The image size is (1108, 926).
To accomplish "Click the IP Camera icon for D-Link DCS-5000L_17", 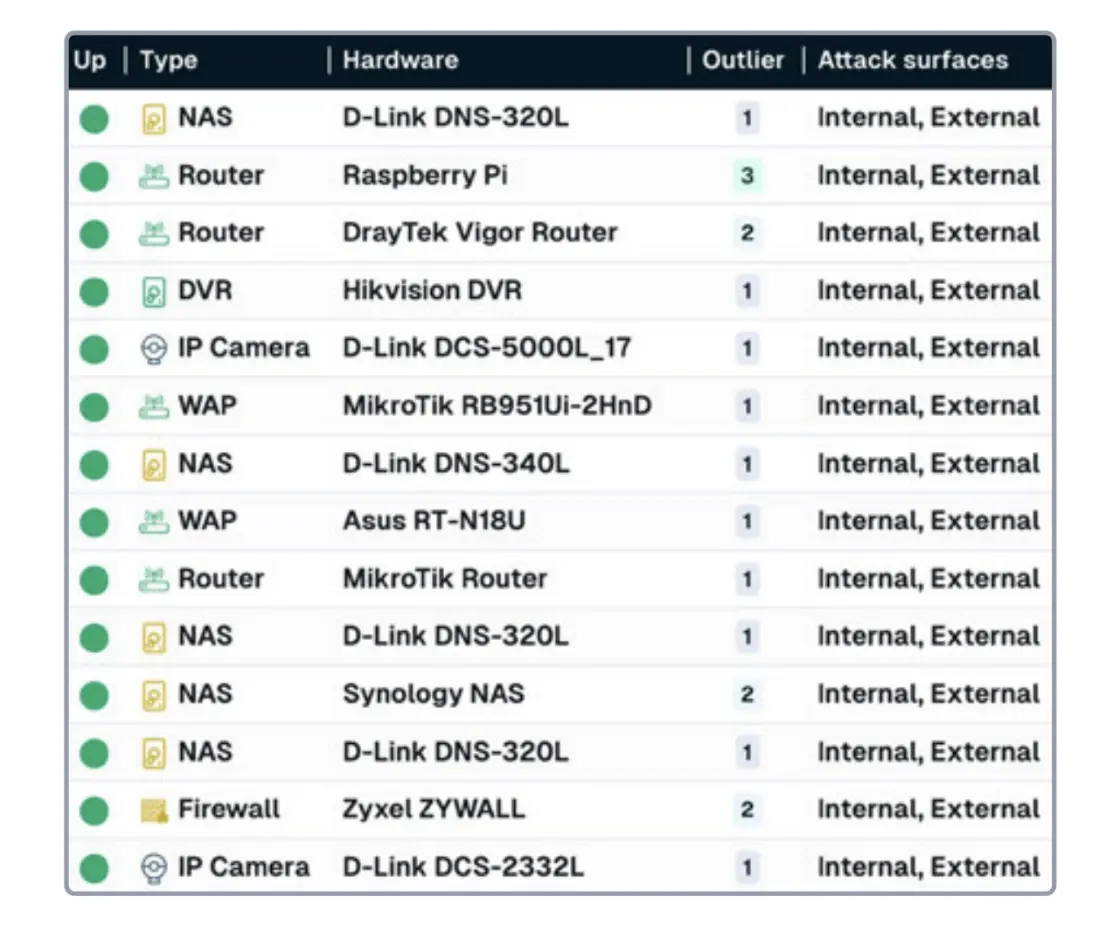I will [x=153, y=349].
